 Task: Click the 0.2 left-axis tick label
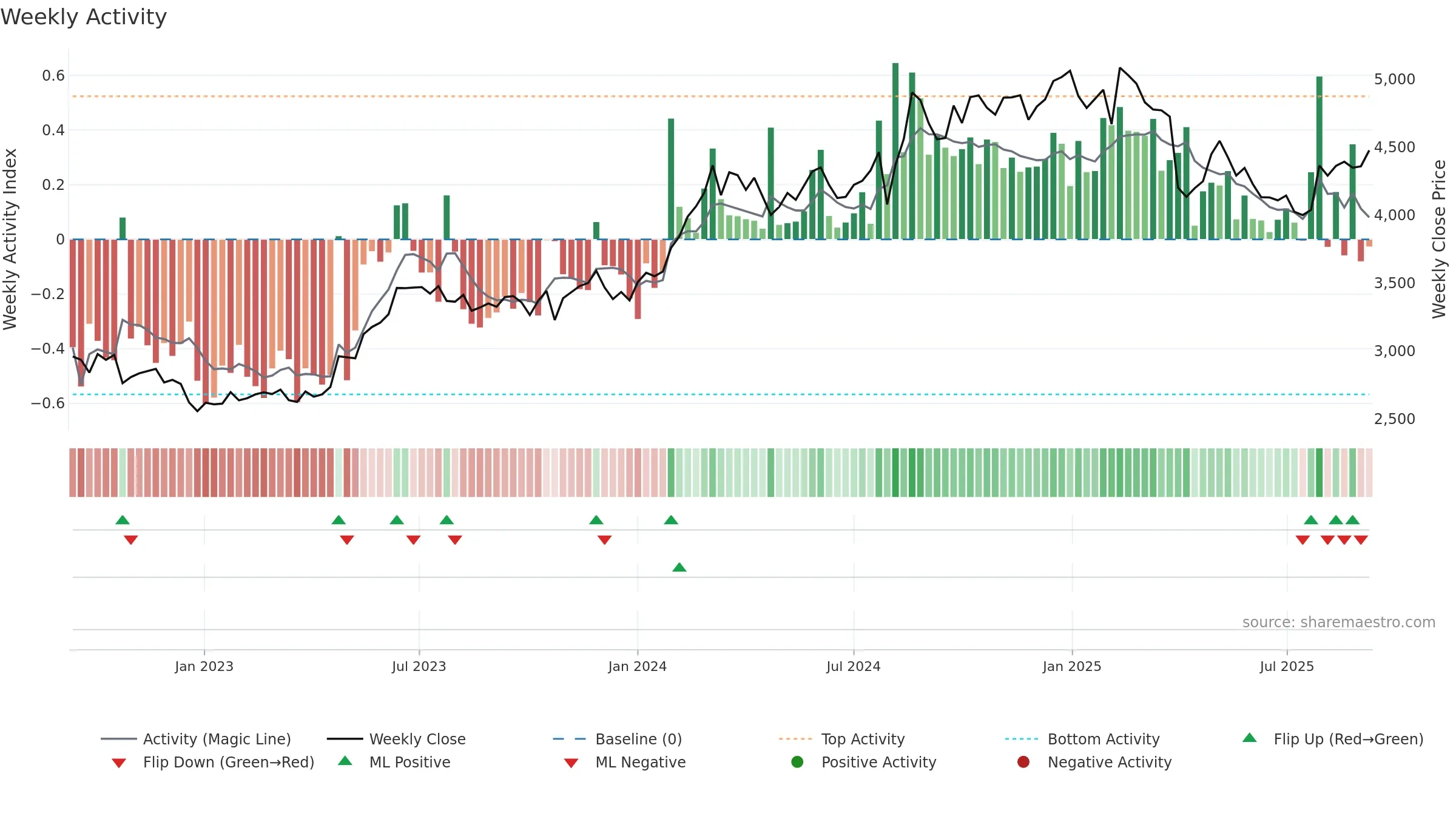pos(53,184)
